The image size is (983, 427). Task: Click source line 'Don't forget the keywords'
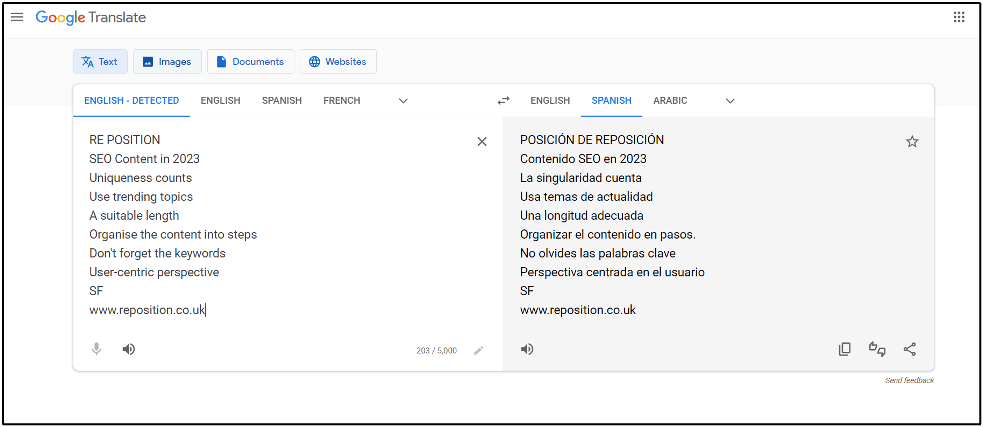[x=157, y=253]
